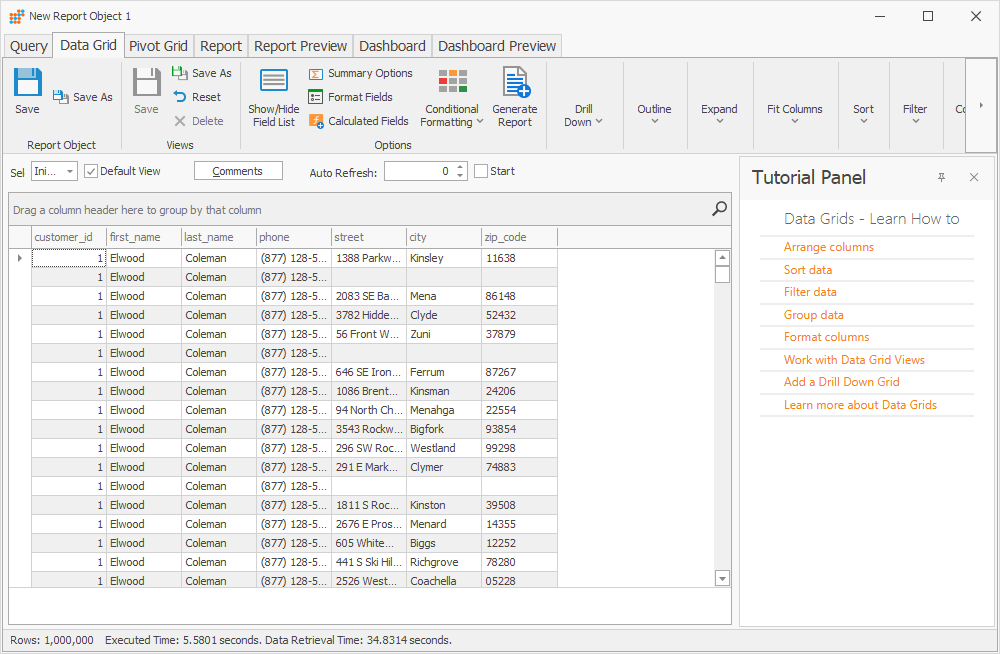
Task: Click the customer_id column header
Action: 67,237
